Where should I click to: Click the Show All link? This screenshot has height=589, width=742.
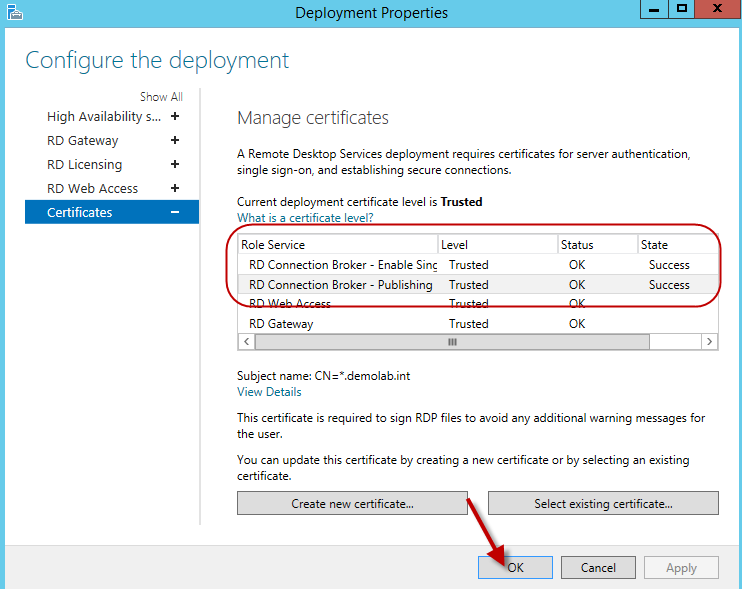[161, 97]
